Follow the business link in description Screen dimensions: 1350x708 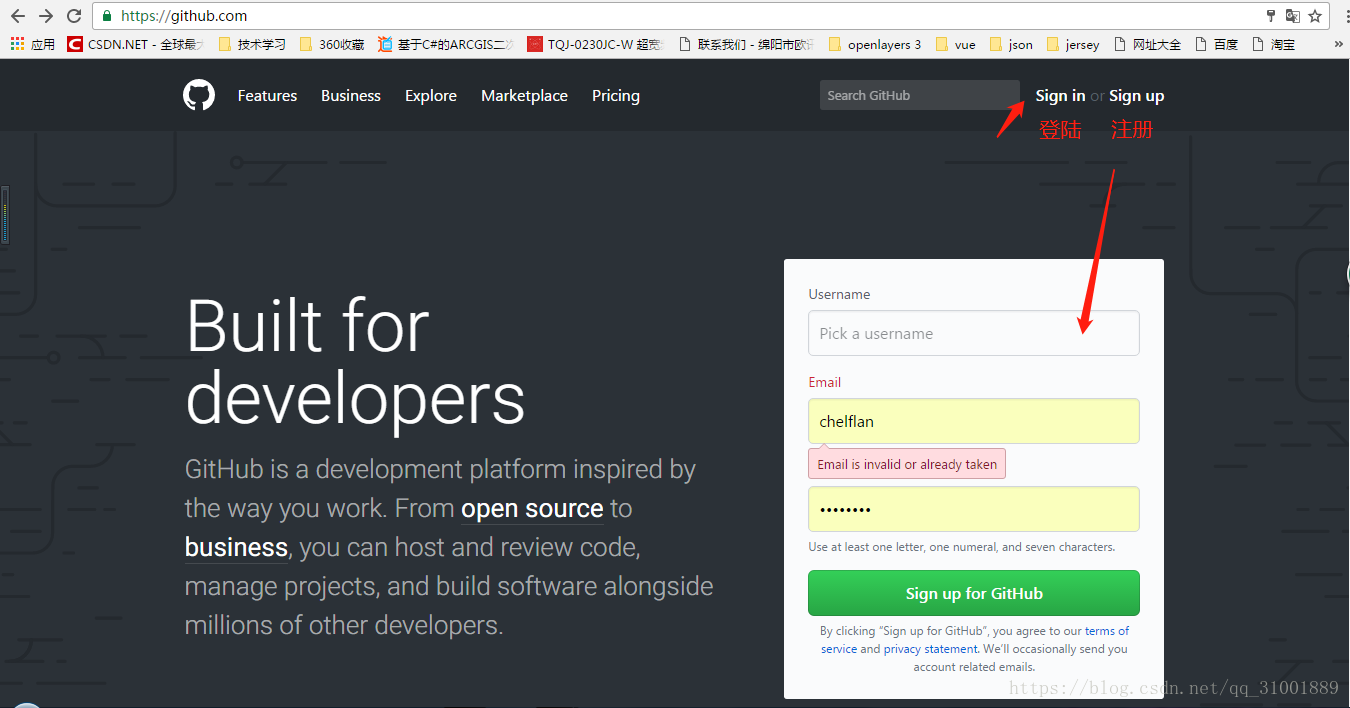click(x=236, y=548)
